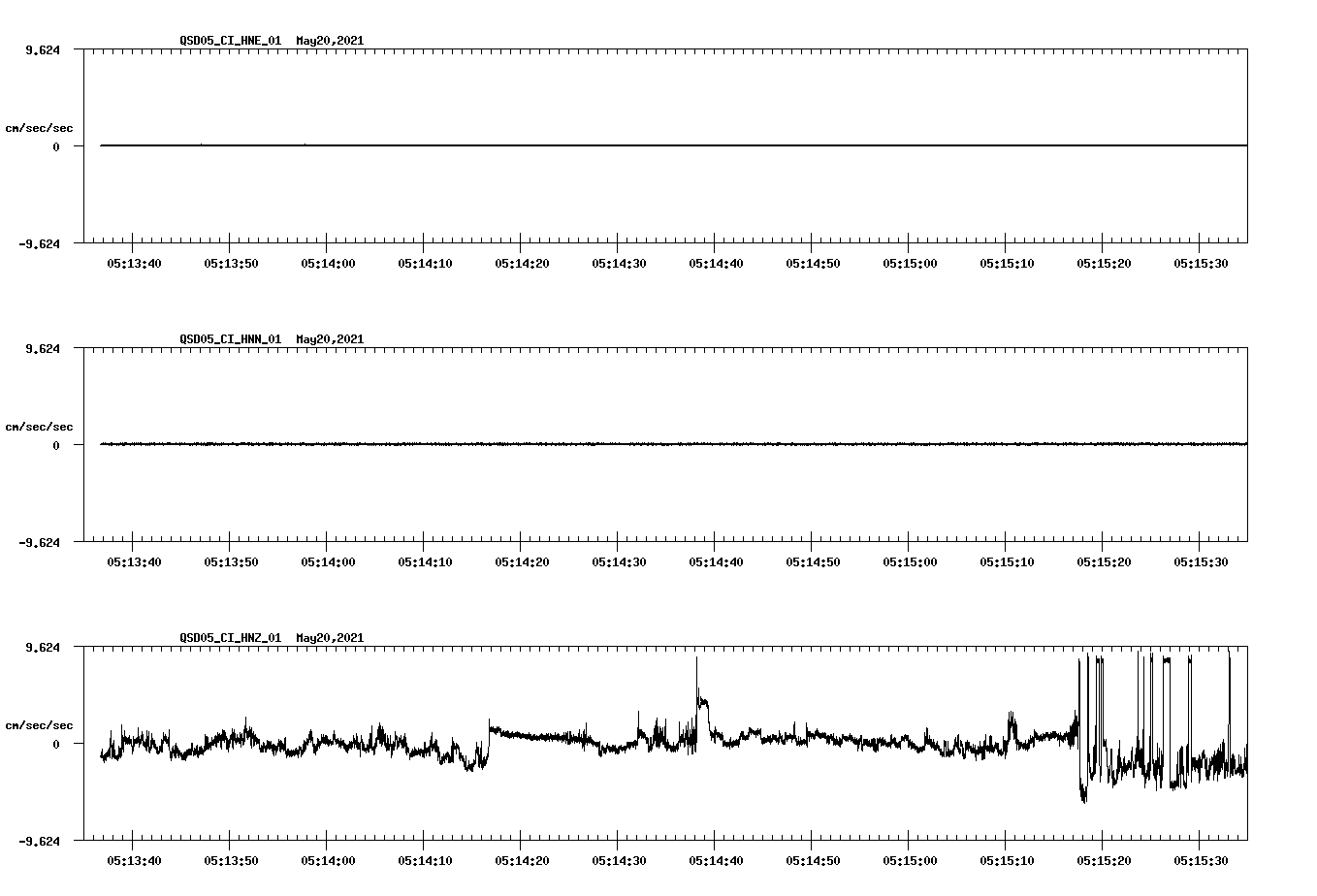Click time label 05:13:40 under HNE plot
1317x896 pixels.
(x=134, y=263)
